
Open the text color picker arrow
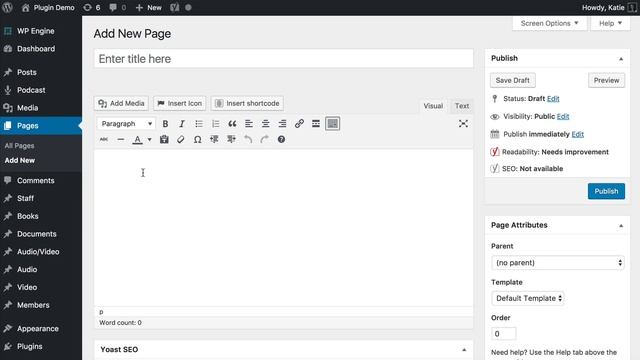click(149, 140)
